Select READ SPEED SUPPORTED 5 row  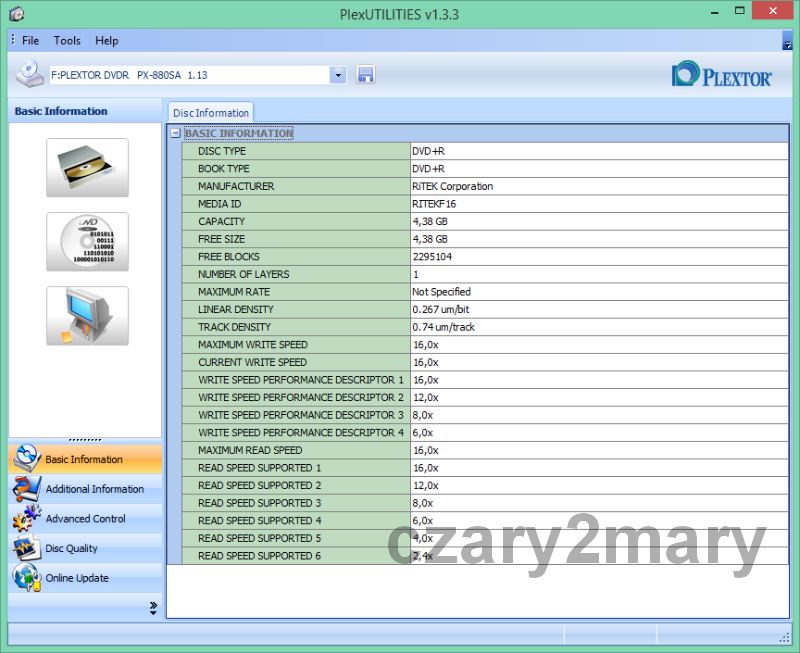485,538
